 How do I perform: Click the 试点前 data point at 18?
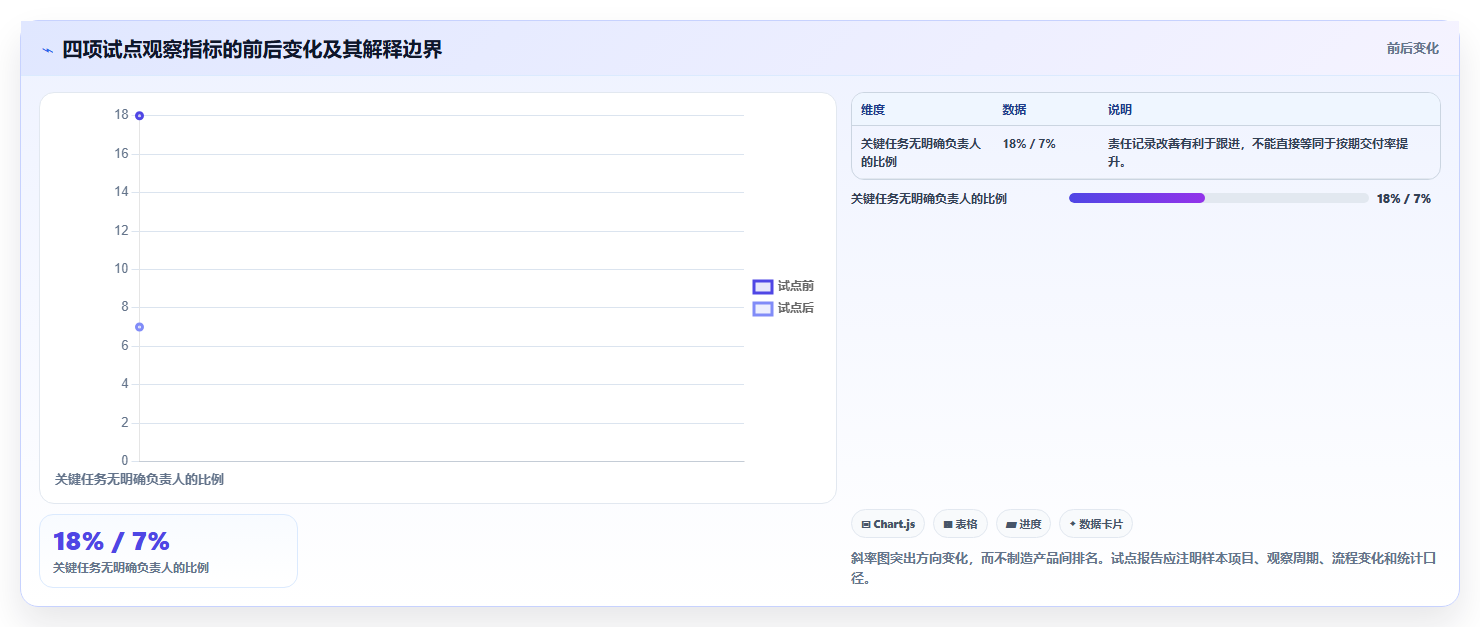pos(139,116)
